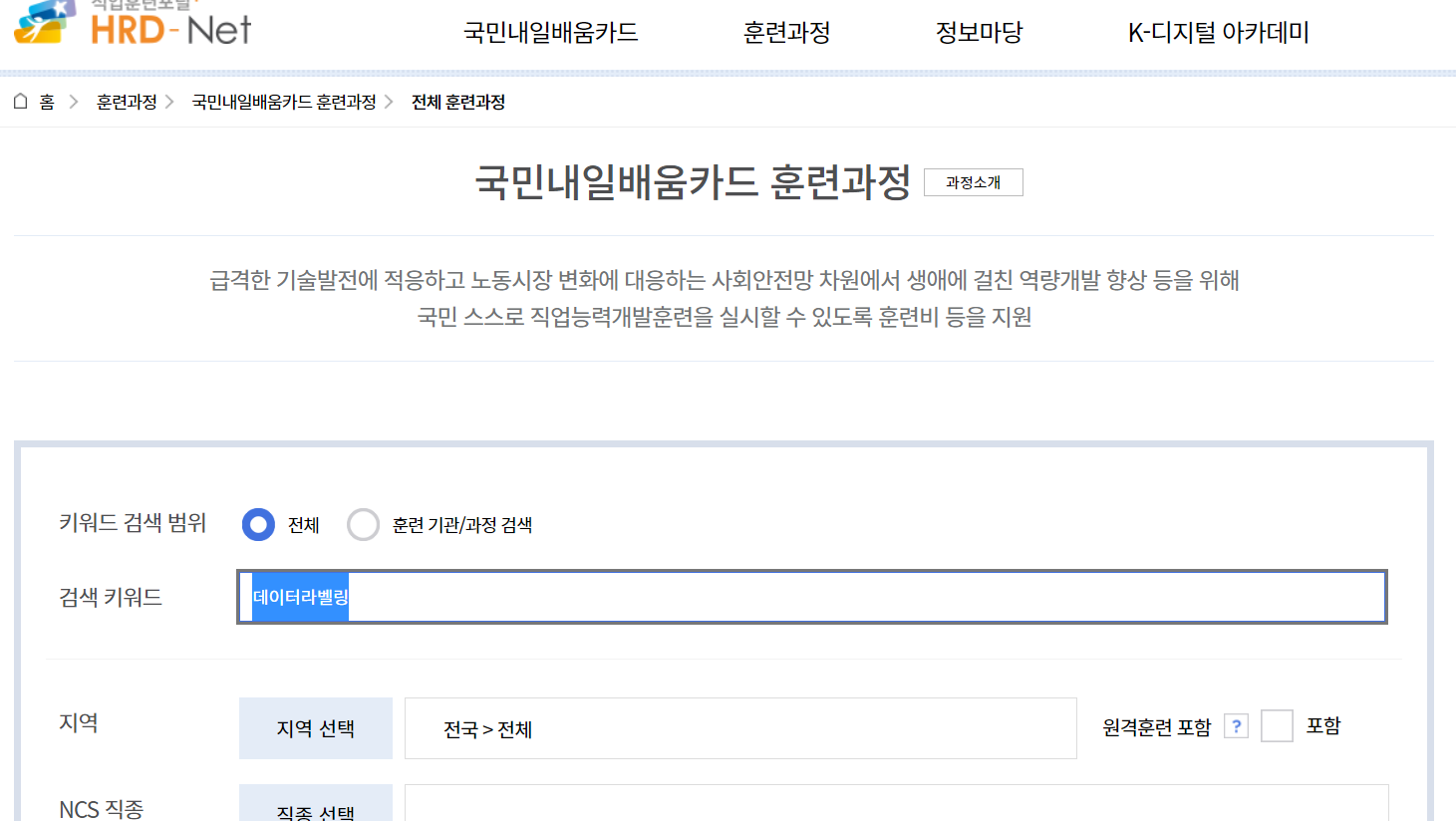1456x821 pixels.
Task: Click the 원격훈련 포함 label text
Action: (x=1157, y=727)
